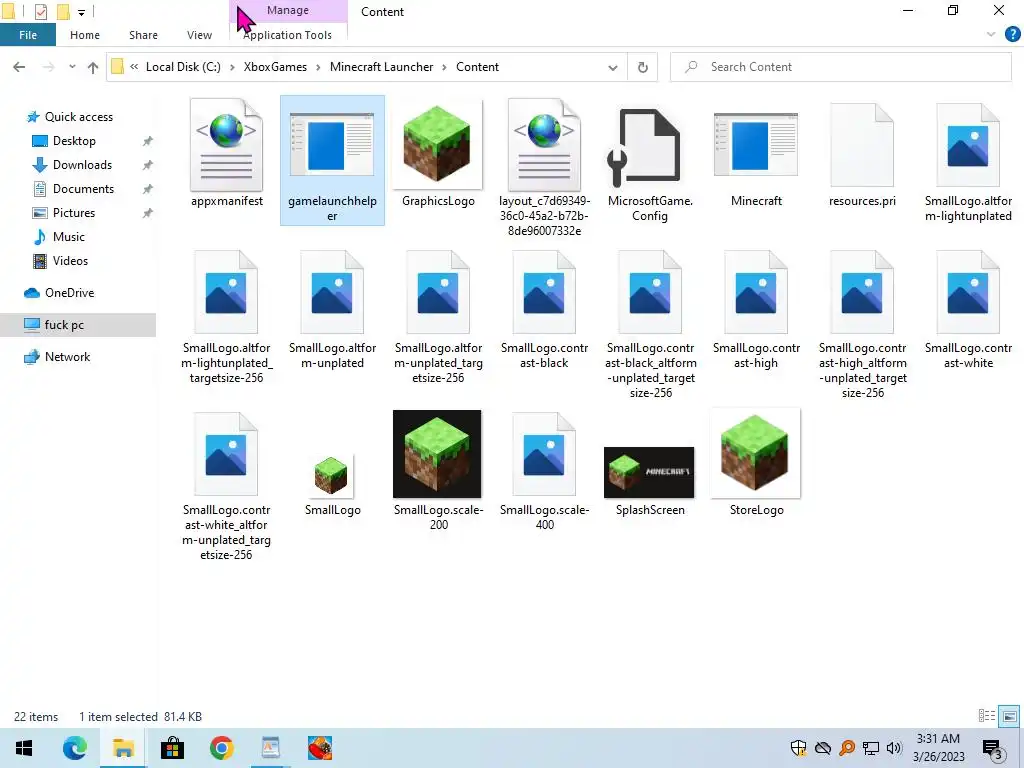Click XboxGames in address breadcrumb
1024x768 pixels.
[x=275, y=67]
